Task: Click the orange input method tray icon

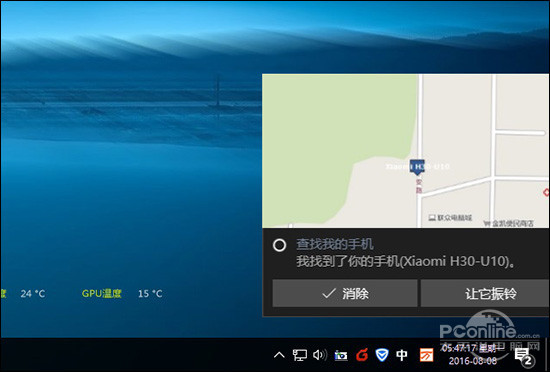Action: pos(427,355)
